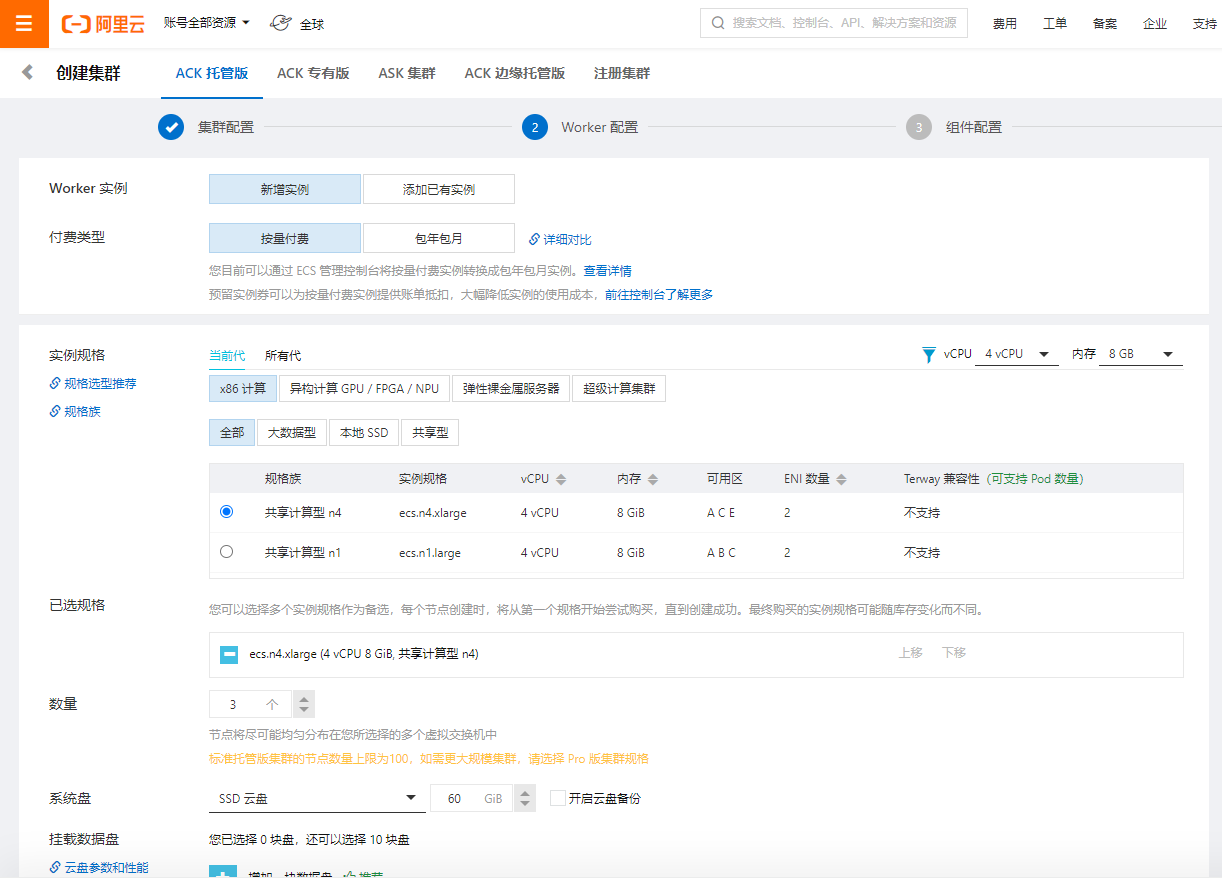Sort the table by the vCPU column
Viewport: 1222px width, 881px height.
pyautogui.click(x=561, y=479)
